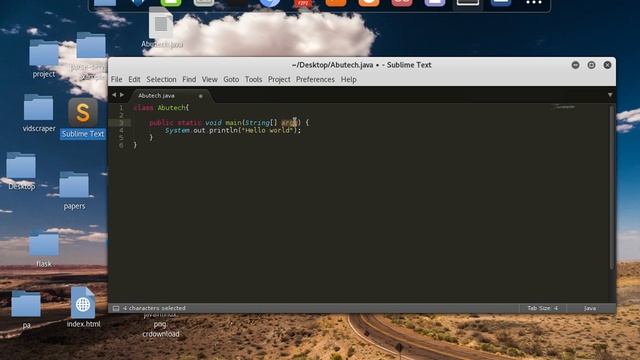Click line number 1 in gutter
This screenshot has height=360, width=640.
121,108
